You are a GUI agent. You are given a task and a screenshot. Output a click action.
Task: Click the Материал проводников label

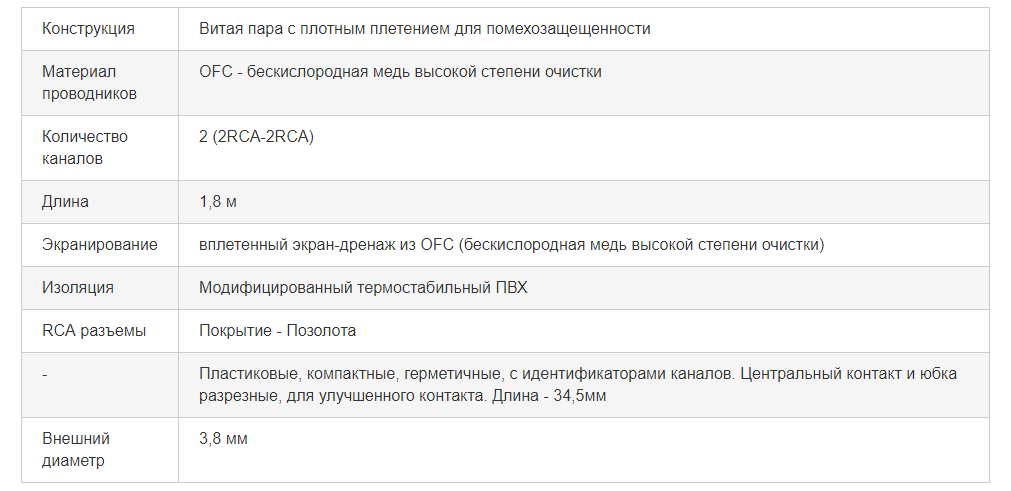click(x=89, y=82)
